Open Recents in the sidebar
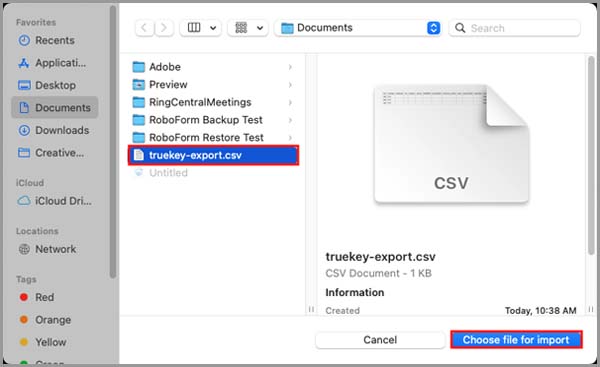 pyautogui.click(x=54, y=40)
